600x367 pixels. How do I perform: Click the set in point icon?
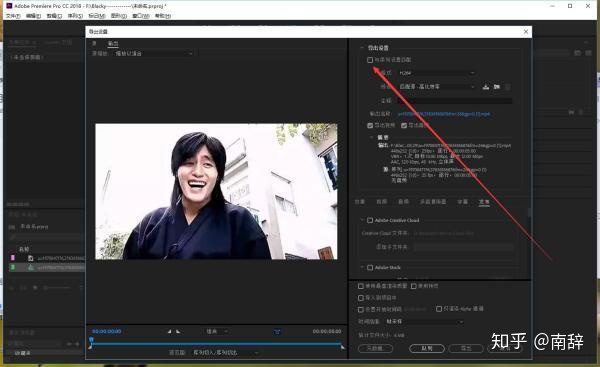[x=170, y=331]
